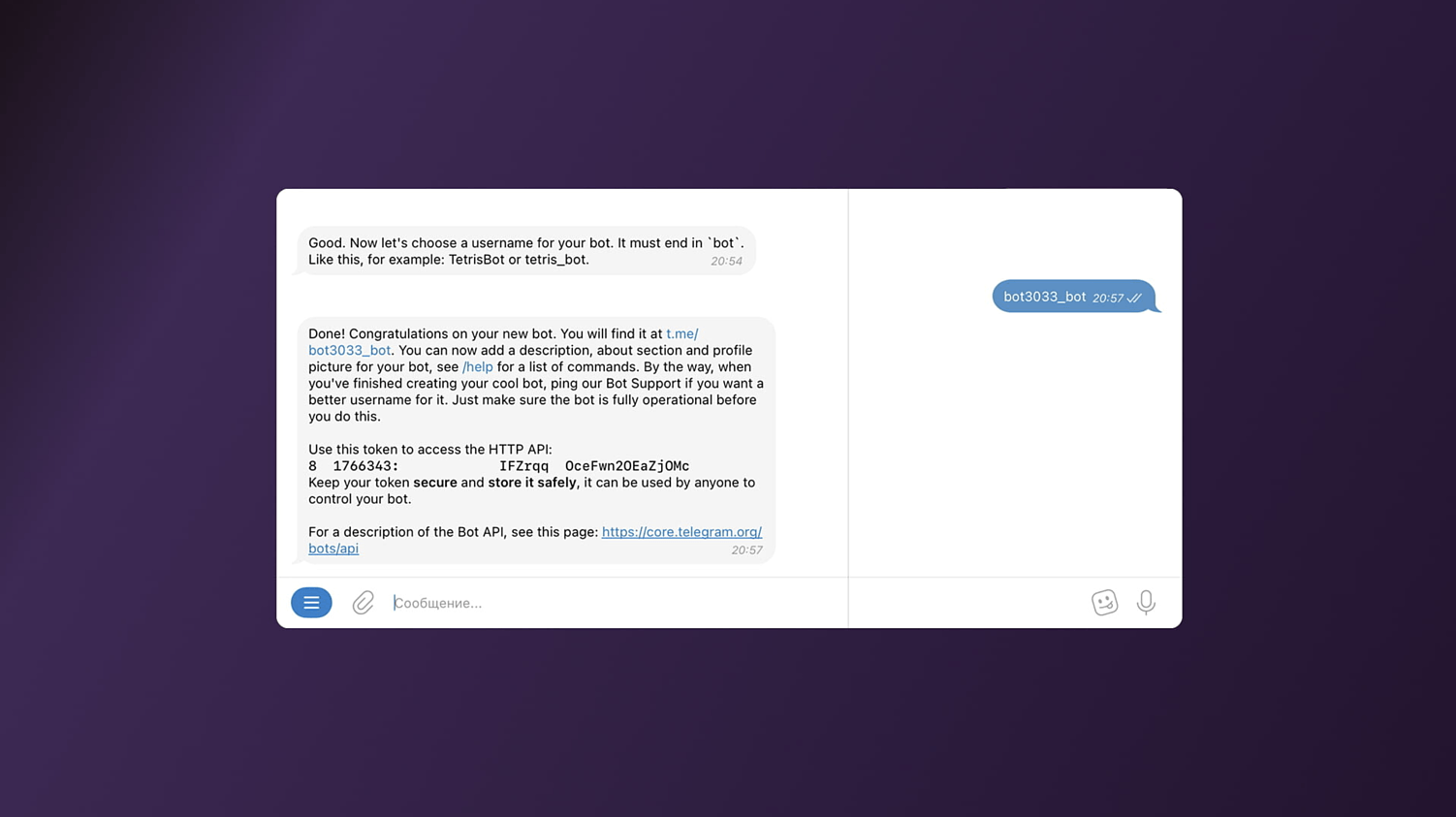Image resolution: width=1456 pixels, height=817 pixels.
Task: Open the sticker and emoji panel
Action: (x=1104, y=603)
